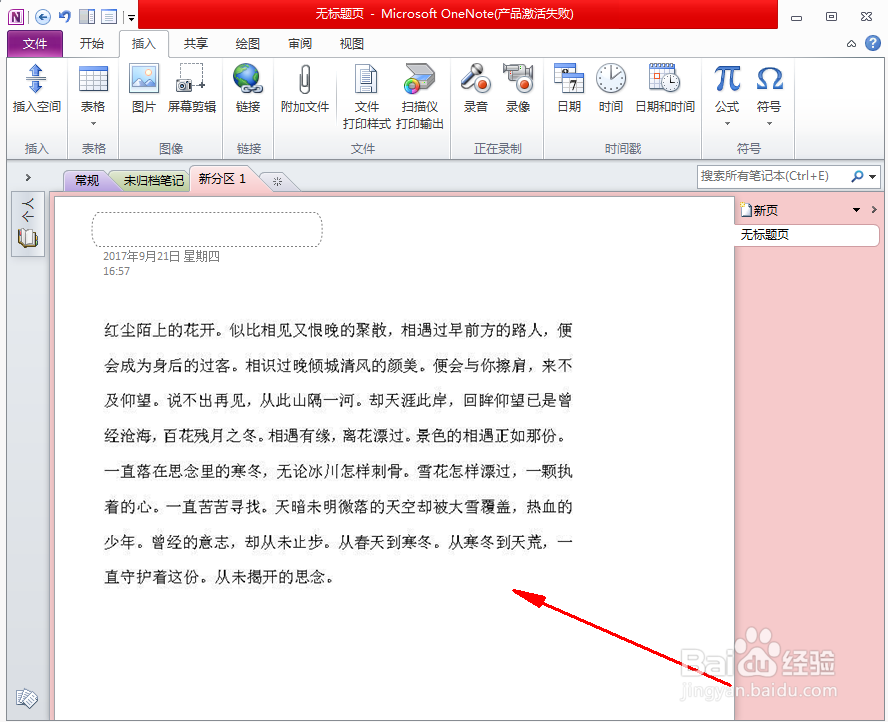Open Customize Quick Access Toolbar dropdown
This screenshot has width=888, height=722.
pyautogui.click(x=131, y=18)
